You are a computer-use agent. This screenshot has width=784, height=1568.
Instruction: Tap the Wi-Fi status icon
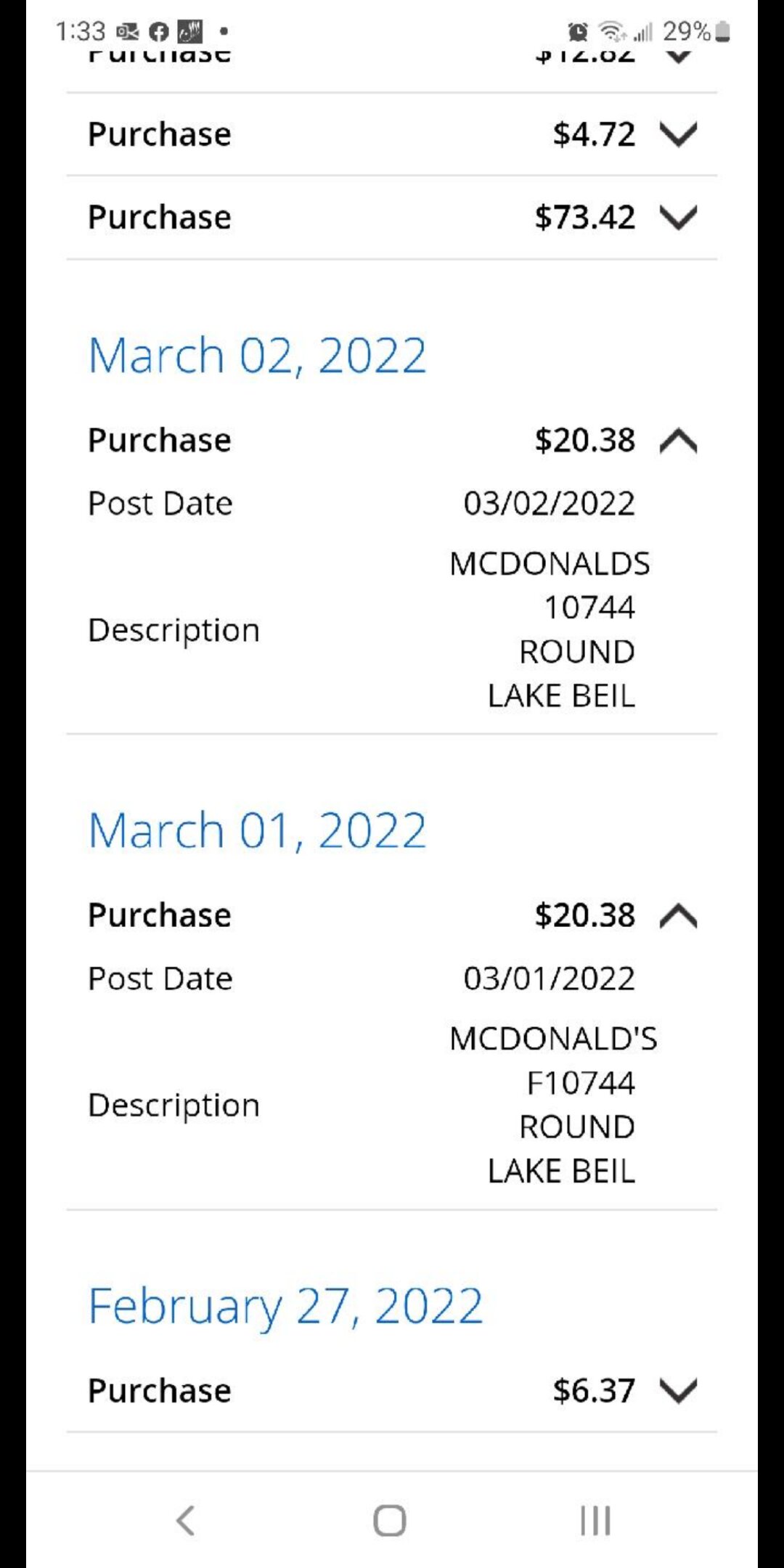(612, 32)
